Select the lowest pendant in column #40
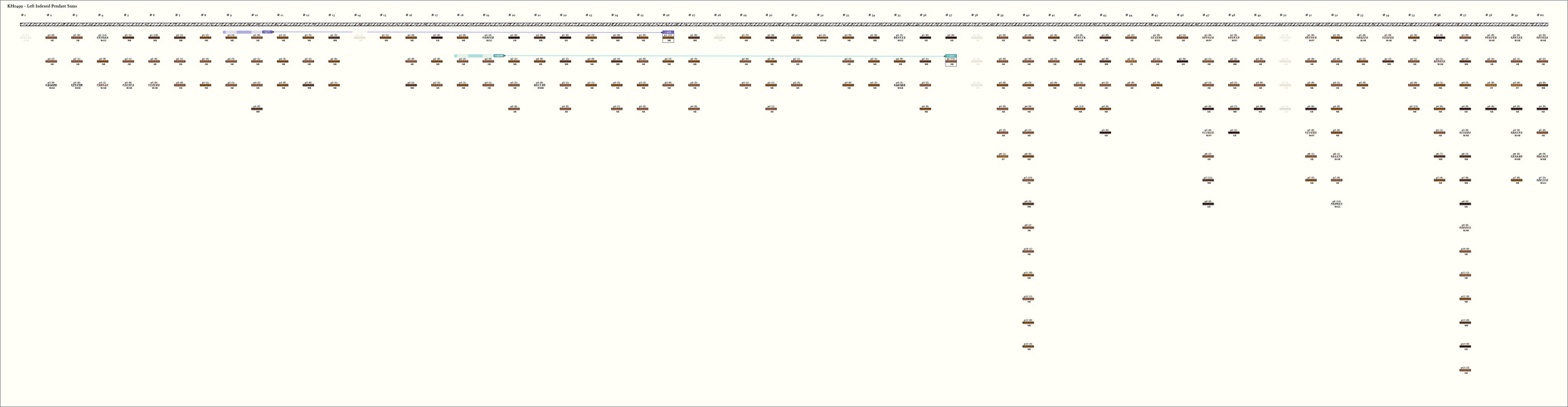Viewport: 1568px width, 407px height. (x=1027, y=346)
